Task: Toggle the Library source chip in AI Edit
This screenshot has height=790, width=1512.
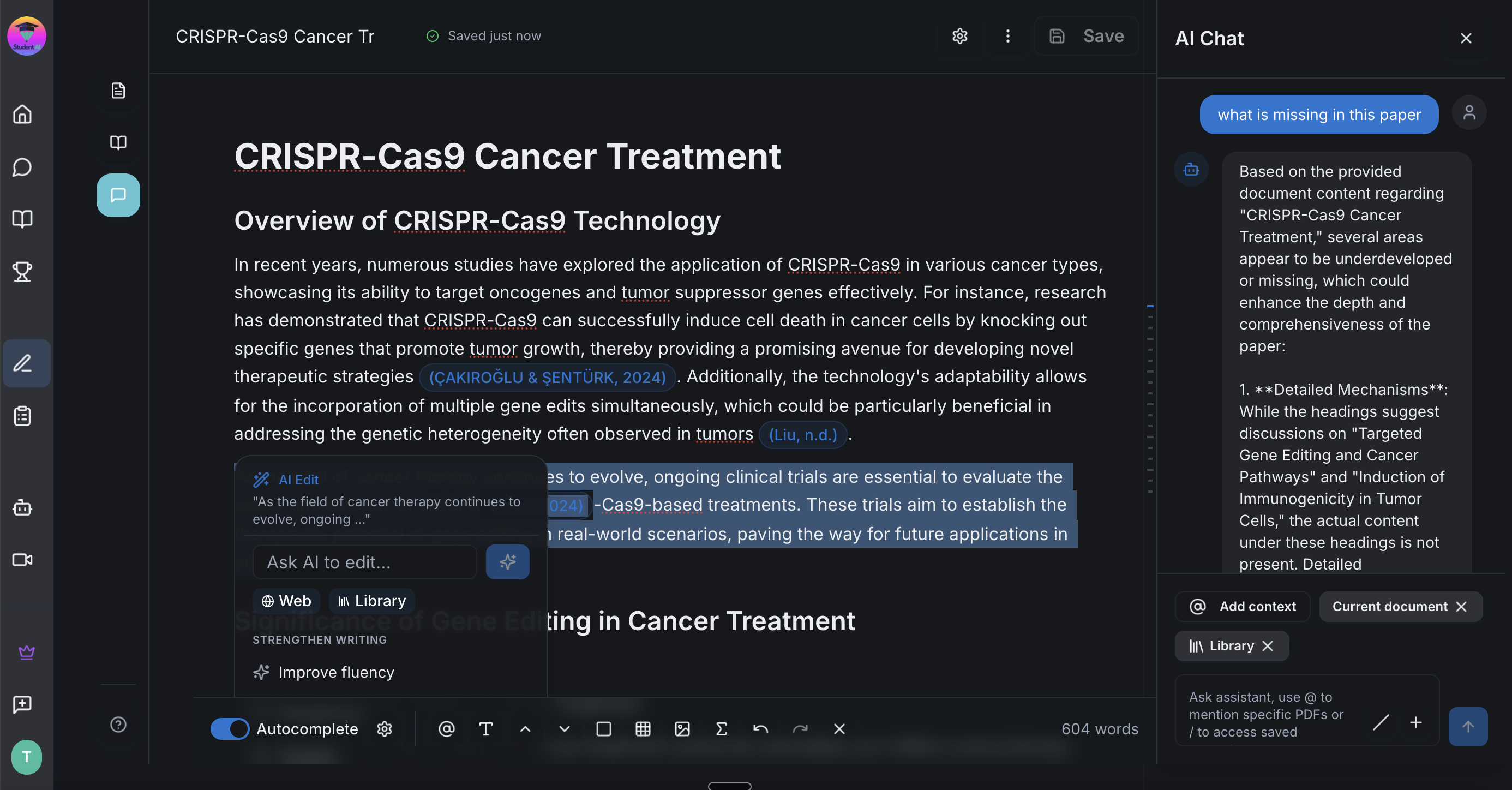Action: (371, 601)
